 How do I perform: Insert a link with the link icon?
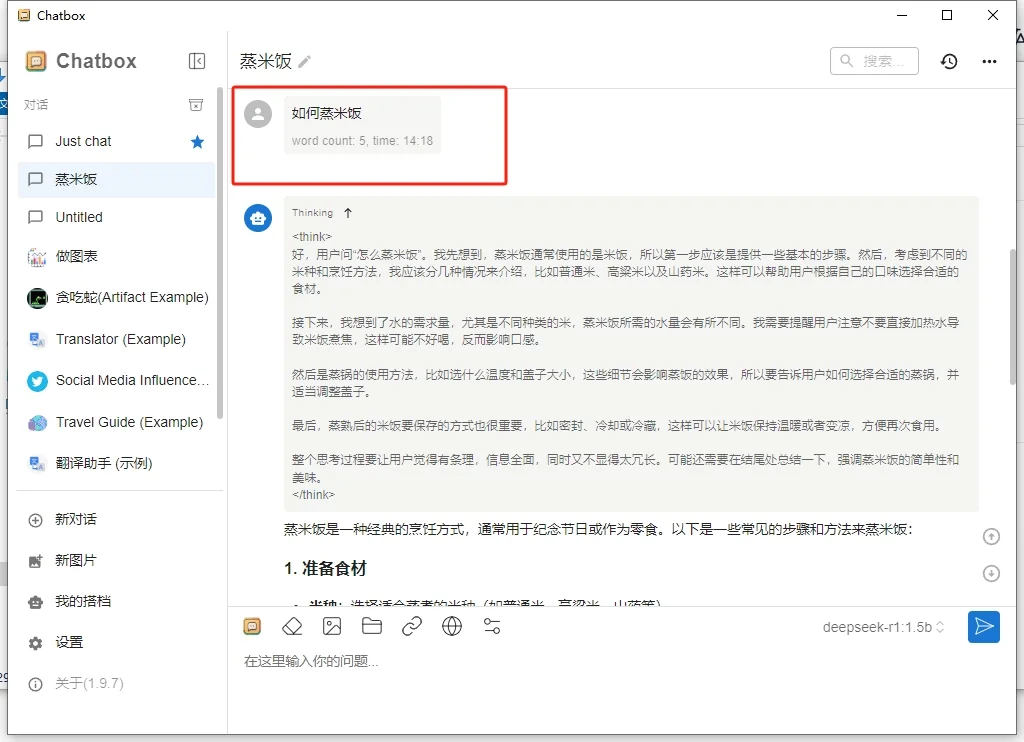tap(411, 626)
